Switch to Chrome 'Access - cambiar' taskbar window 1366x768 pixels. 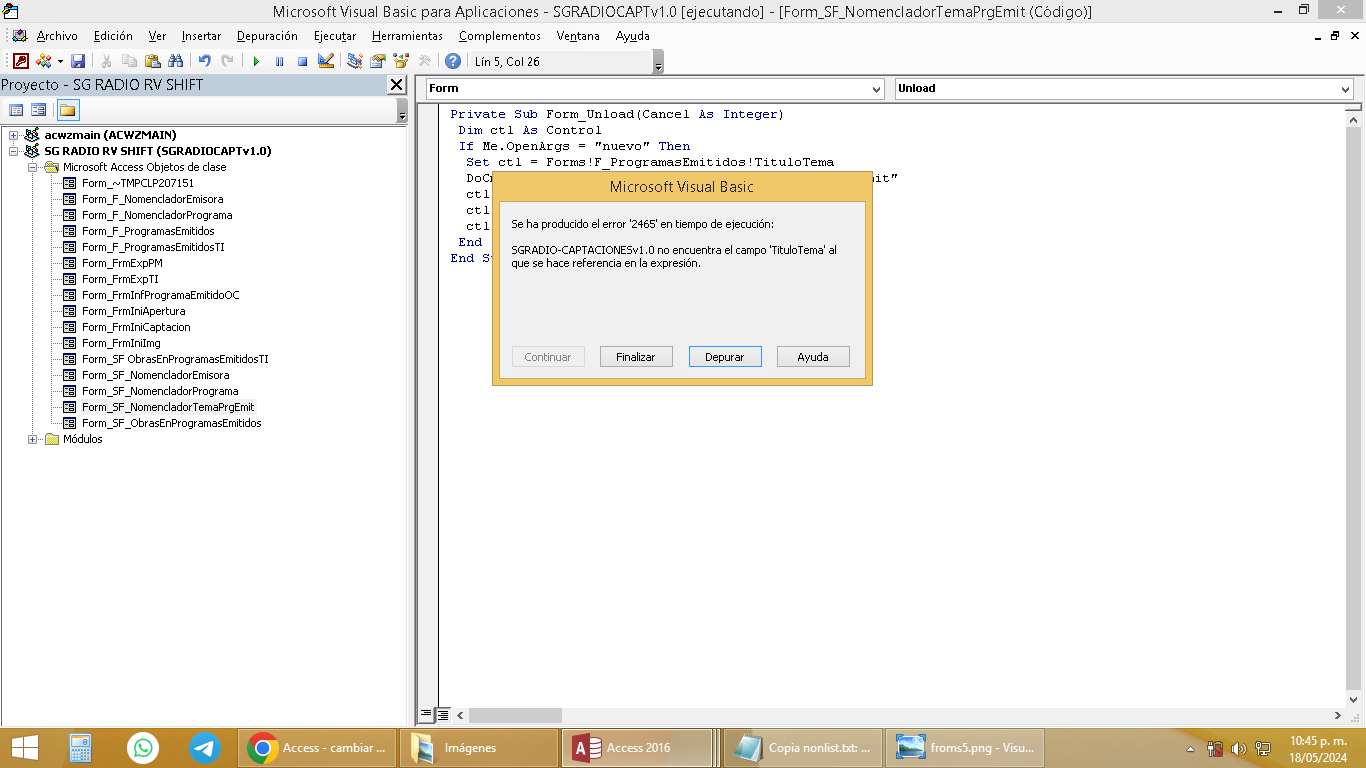click(318, 748)
